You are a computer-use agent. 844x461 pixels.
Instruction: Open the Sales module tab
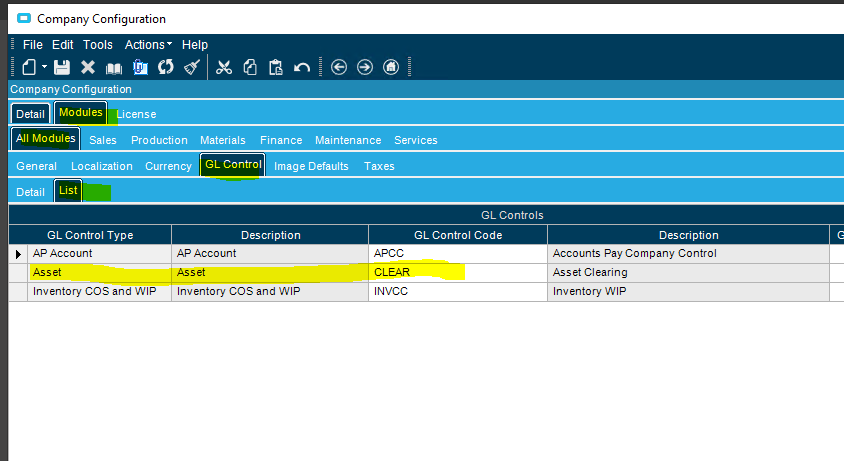click(103, 140)
